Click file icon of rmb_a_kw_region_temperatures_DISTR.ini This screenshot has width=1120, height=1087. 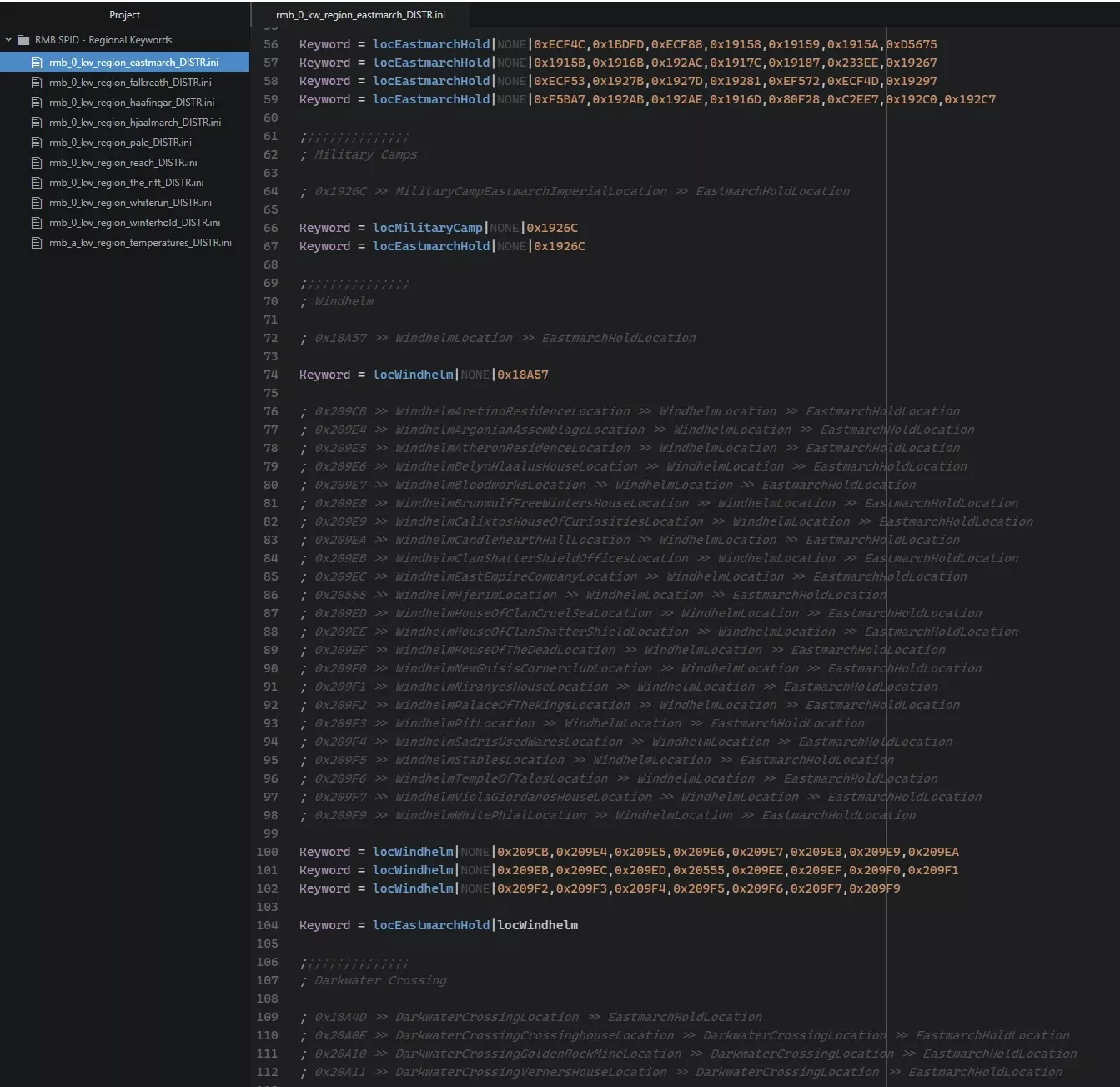click(36, 243)
